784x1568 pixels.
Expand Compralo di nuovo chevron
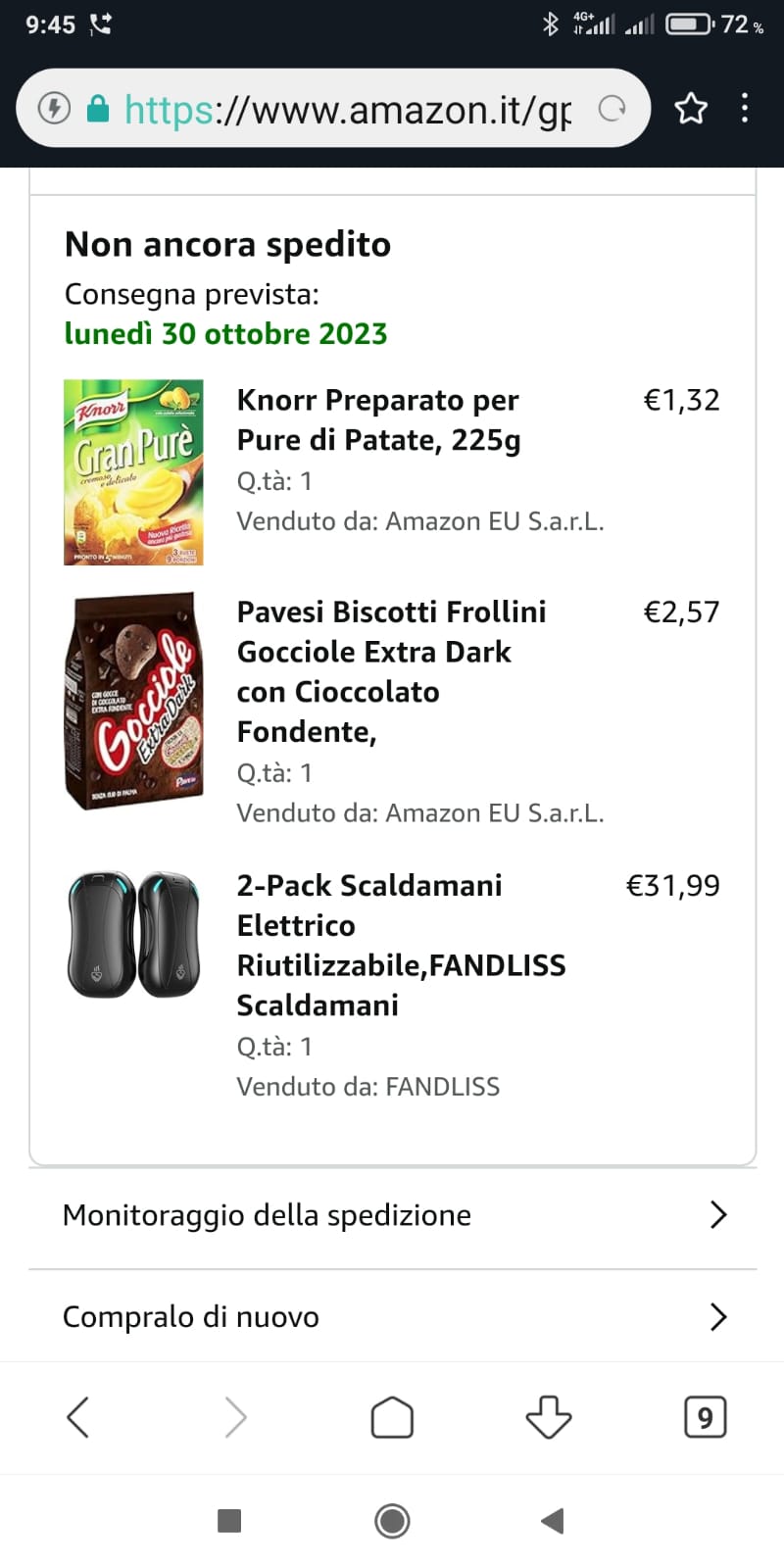click(718, 1316)
